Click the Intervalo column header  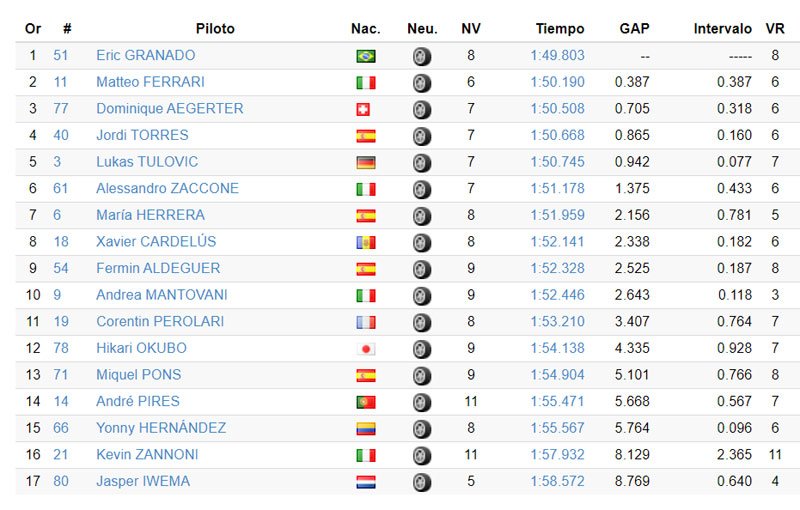(722, 29)
